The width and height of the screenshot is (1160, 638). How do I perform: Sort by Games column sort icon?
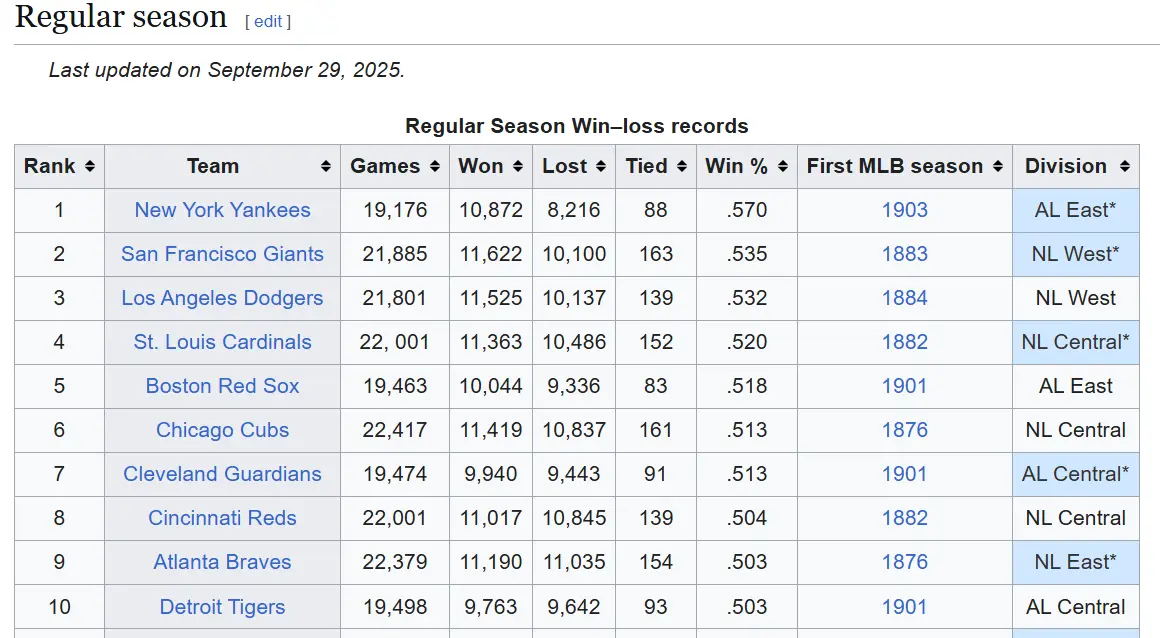[x=435, y=167]
